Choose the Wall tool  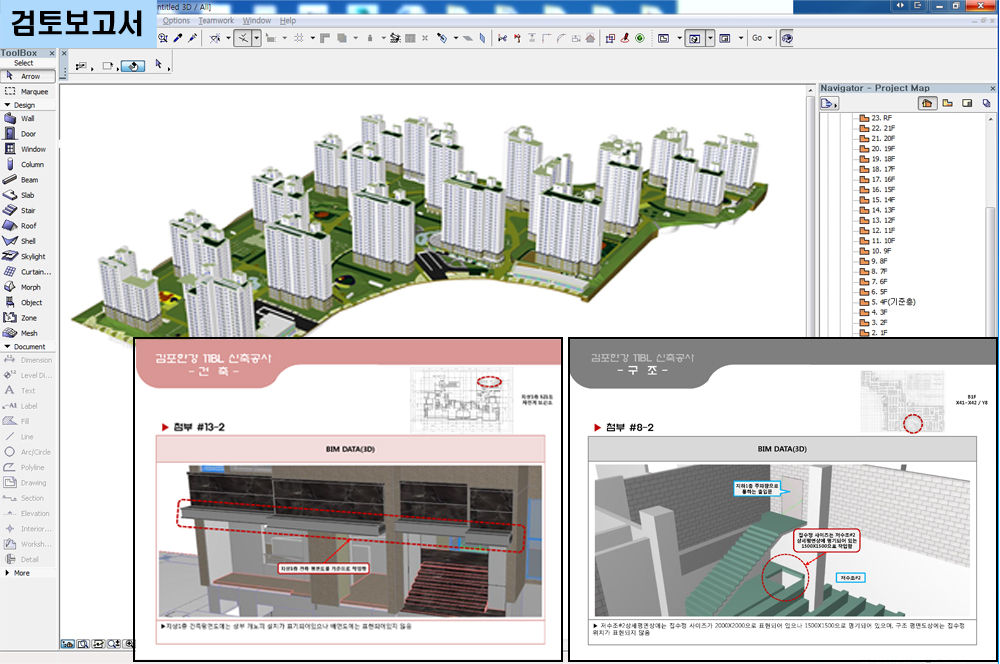point(28,119)
